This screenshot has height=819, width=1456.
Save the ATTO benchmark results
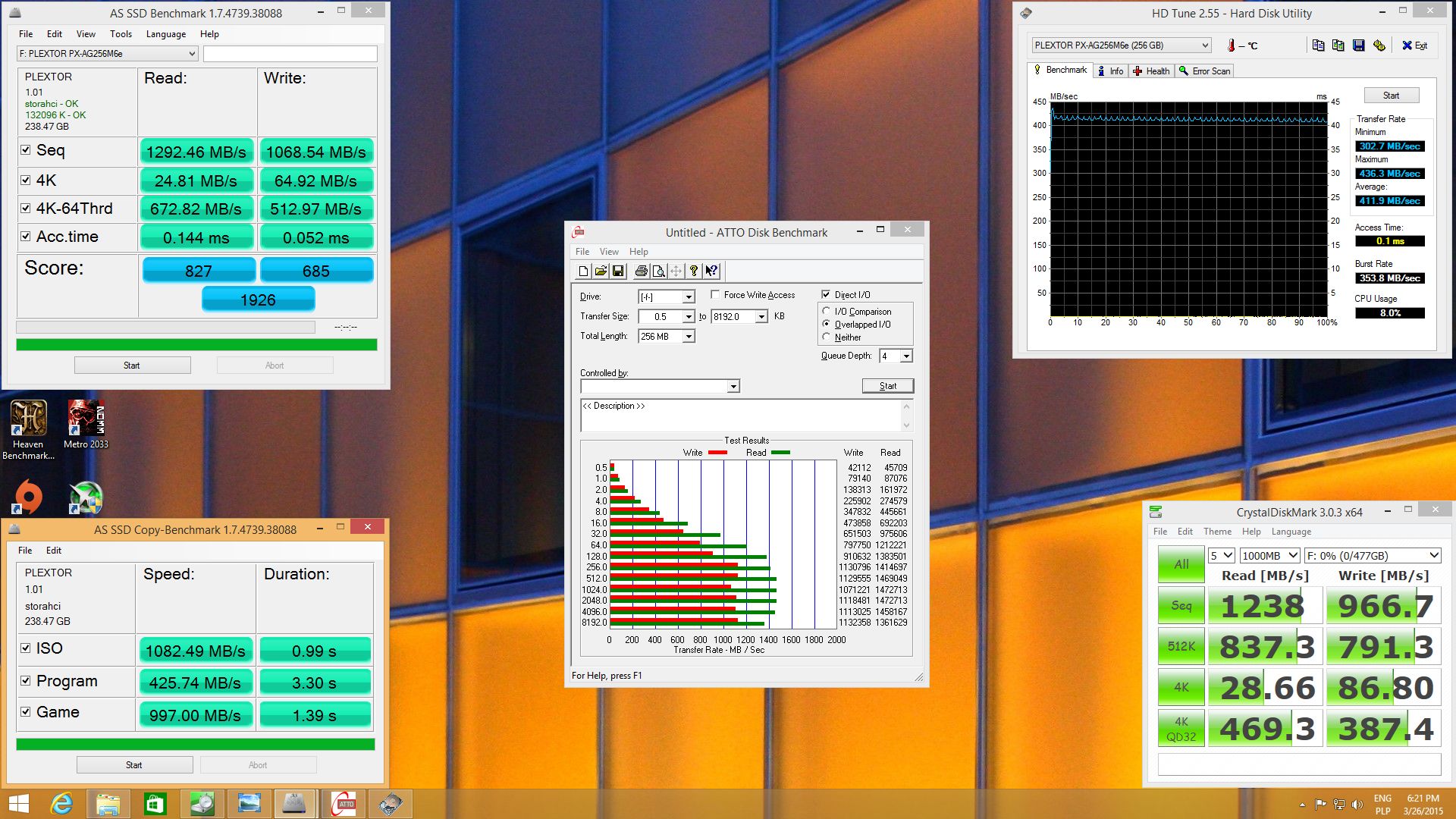tap(618, 271)
